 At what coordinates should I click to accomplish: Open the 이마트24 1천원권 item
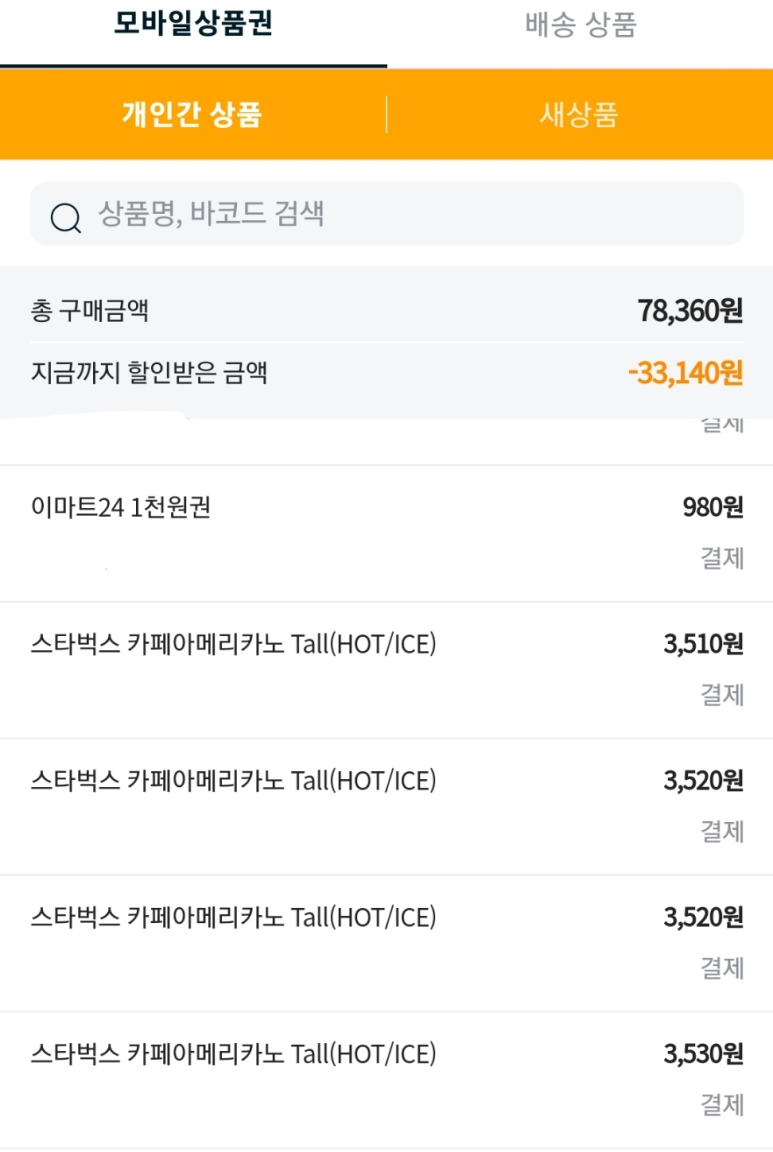[x=121, y=508]
